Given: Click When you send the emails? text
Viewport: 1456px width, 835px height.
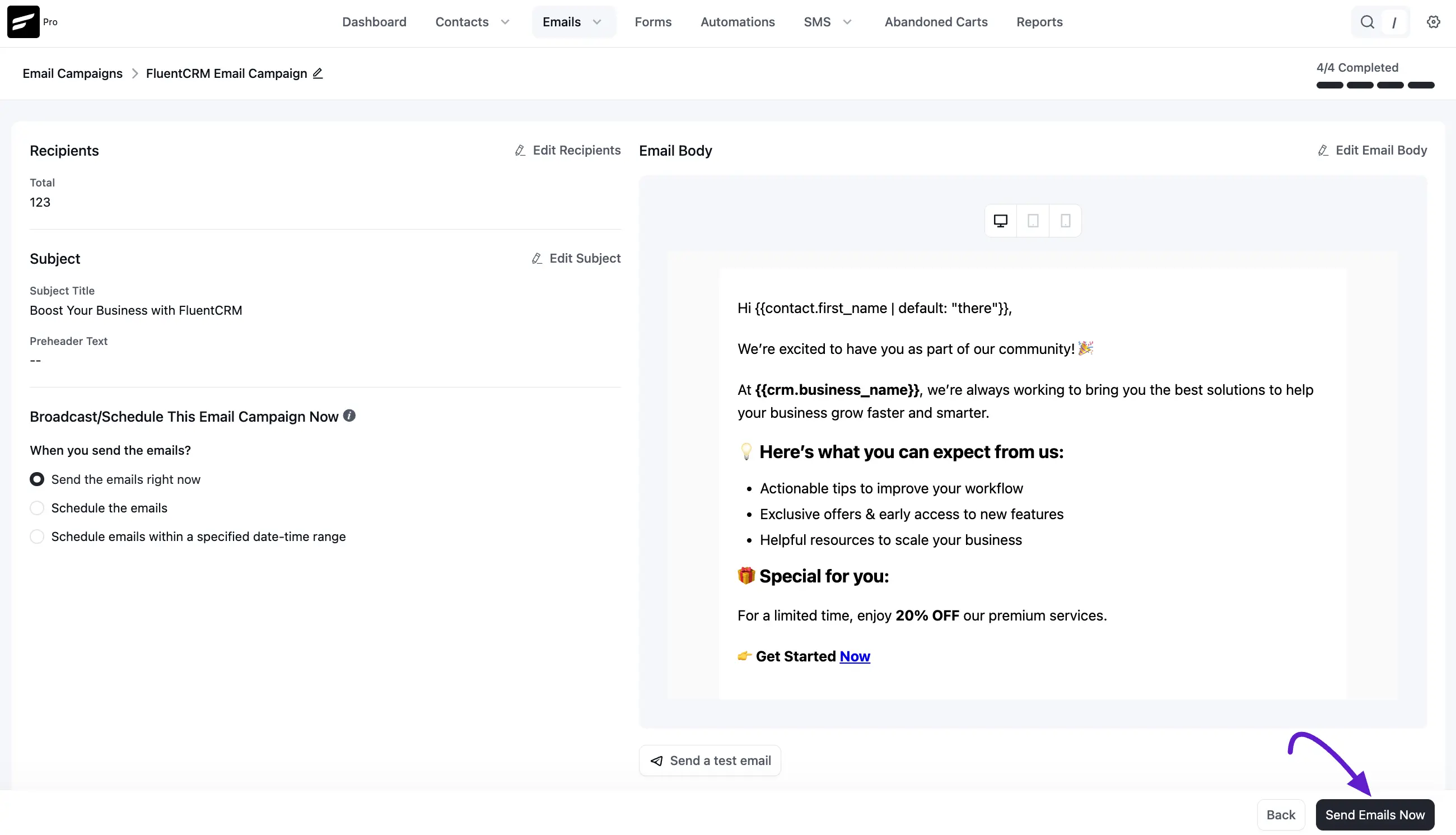Looking at the screenshot, I should click(x=110, y=451).
